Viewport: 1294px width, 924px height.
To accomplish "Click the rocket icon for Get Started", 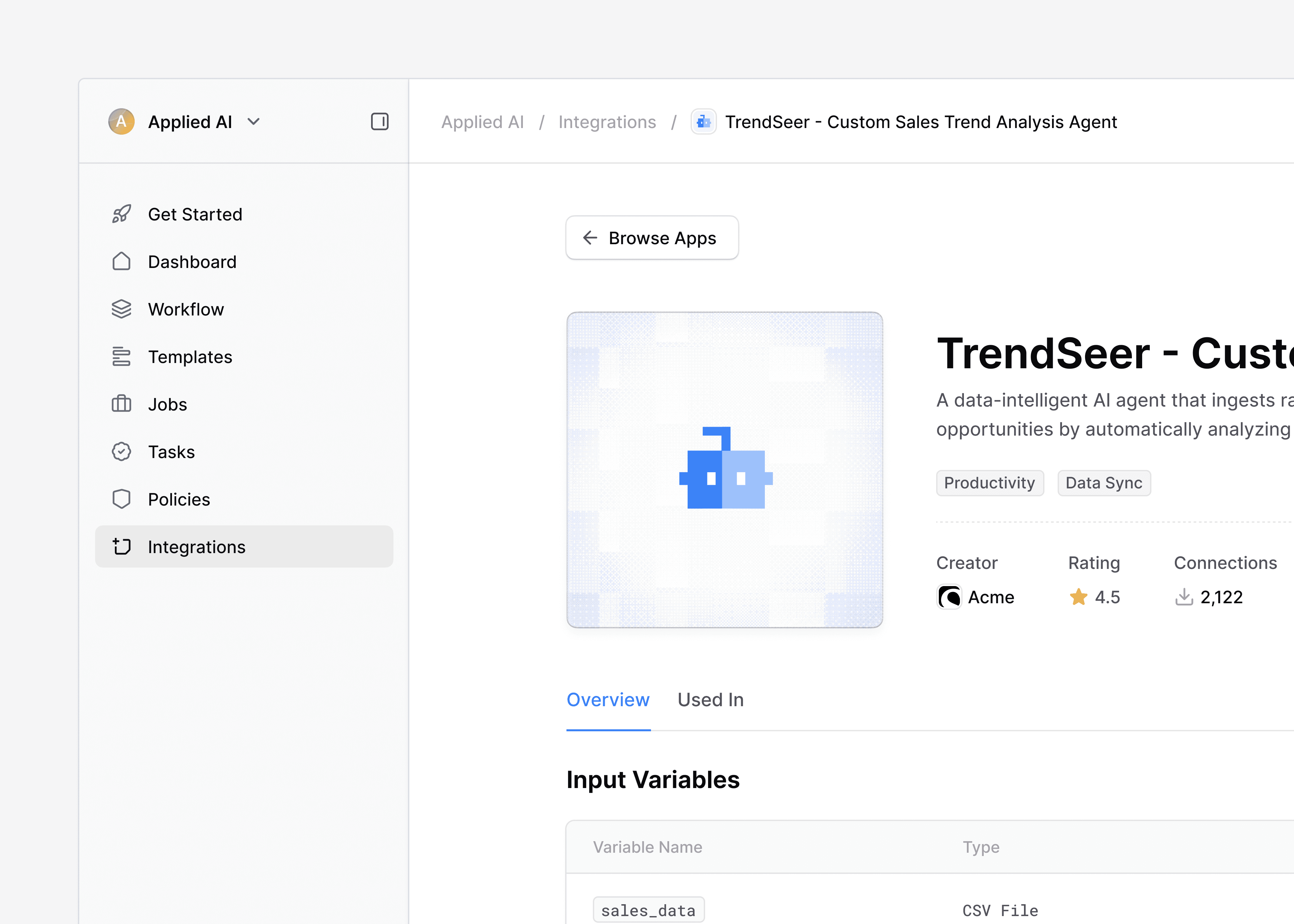I will coord(121,214).
